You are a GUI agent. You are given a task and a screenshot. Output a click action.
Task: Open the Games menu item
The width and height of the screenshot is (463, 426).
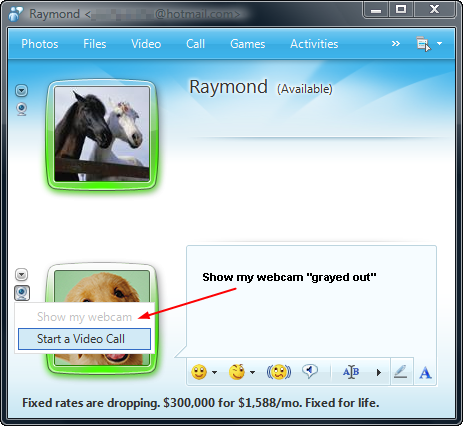pyautogui.click(x=248, y=44)
